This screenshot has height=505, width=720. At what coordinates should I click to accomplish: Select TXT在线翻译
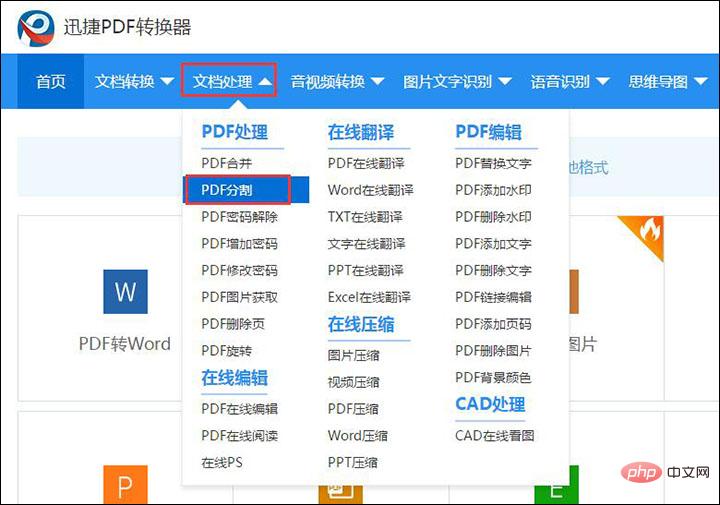click(365, 217)
